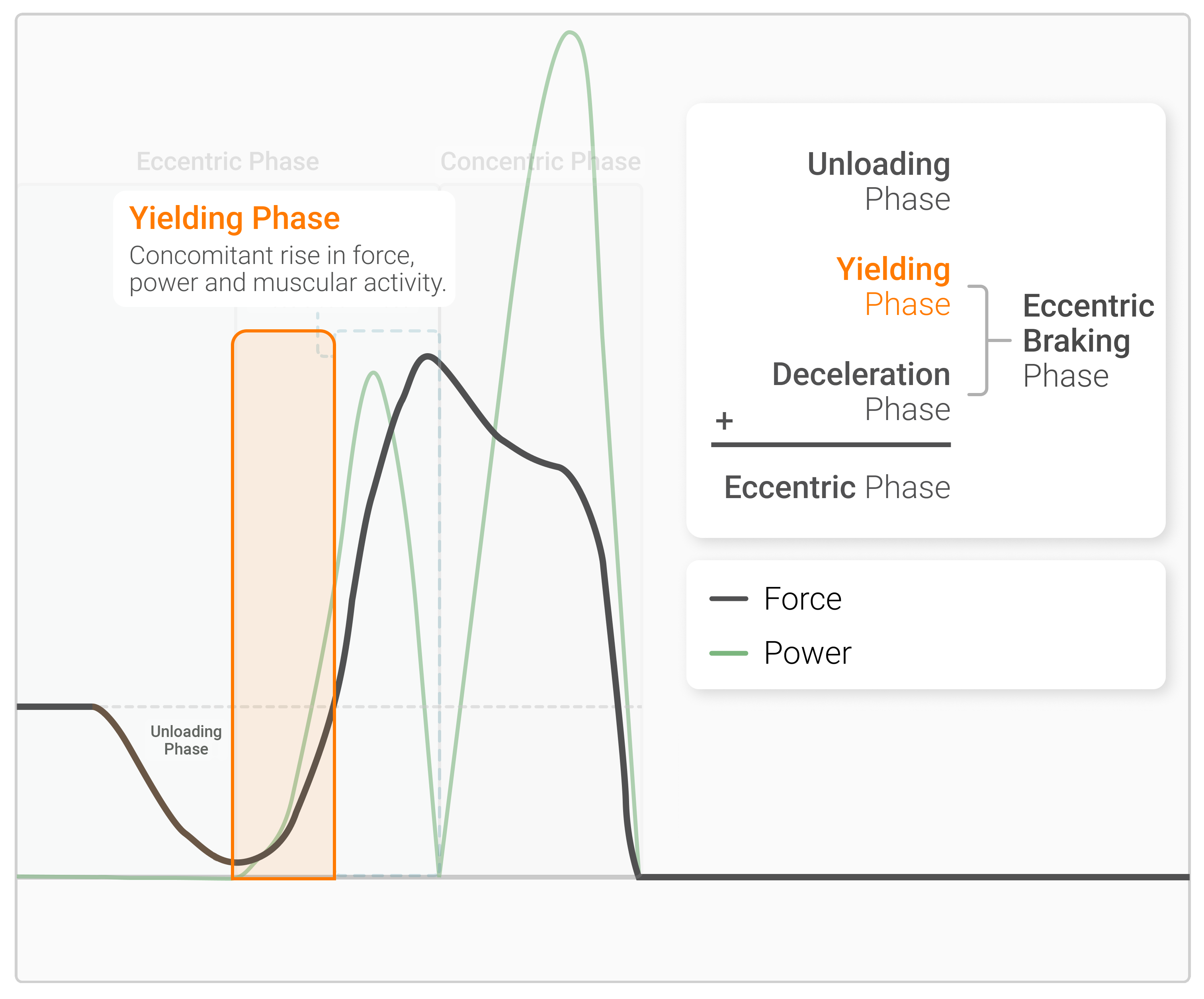1204x999 pixels.
Task: Click the tallest peak of the green power curve
Action: pos(569,33)
